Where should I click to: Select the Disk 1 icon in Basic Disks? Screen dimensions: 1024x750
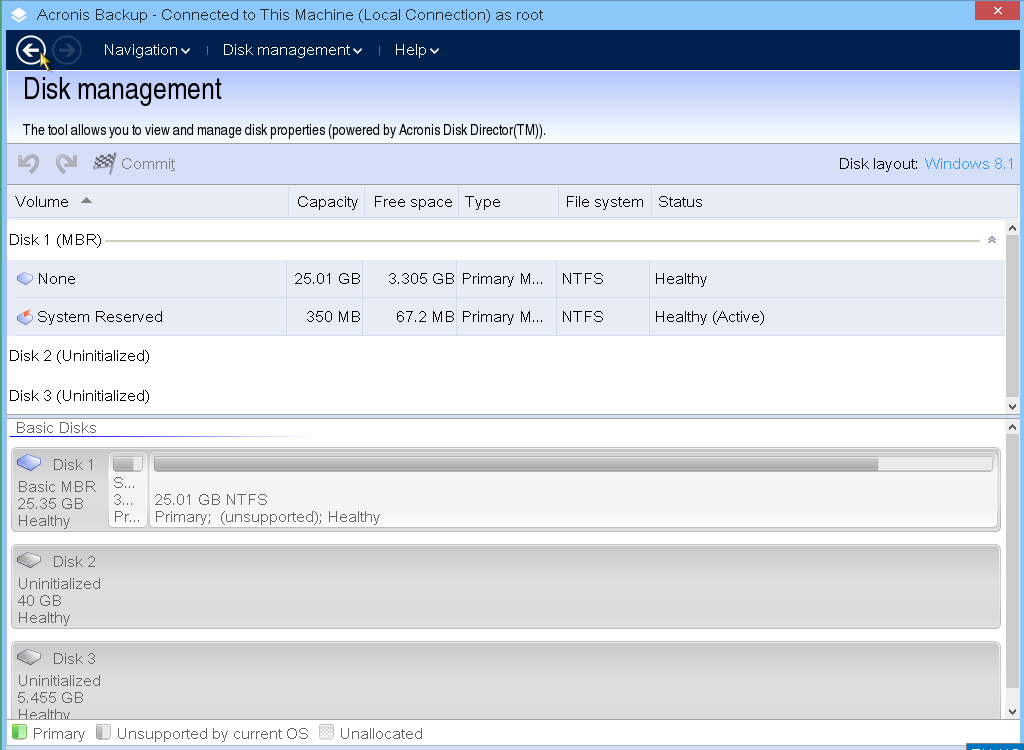(29, 463)
